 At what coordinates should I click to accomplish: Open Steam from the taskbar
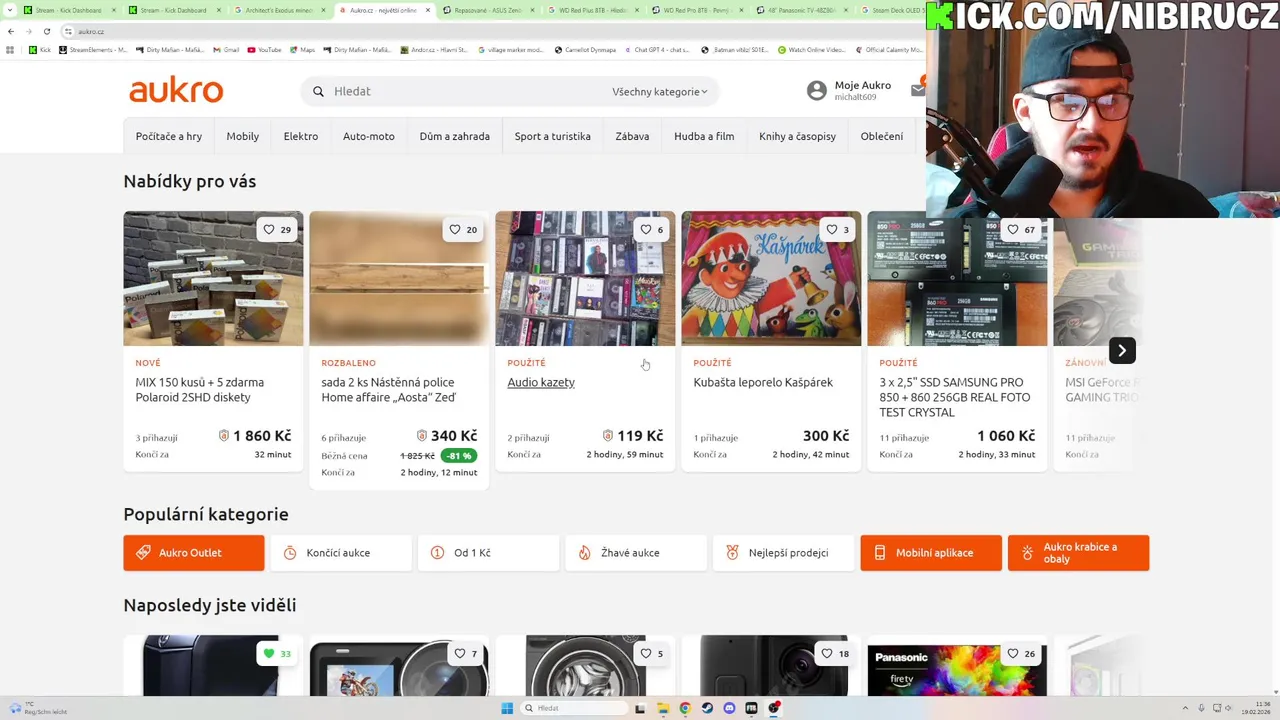[707, 708]
